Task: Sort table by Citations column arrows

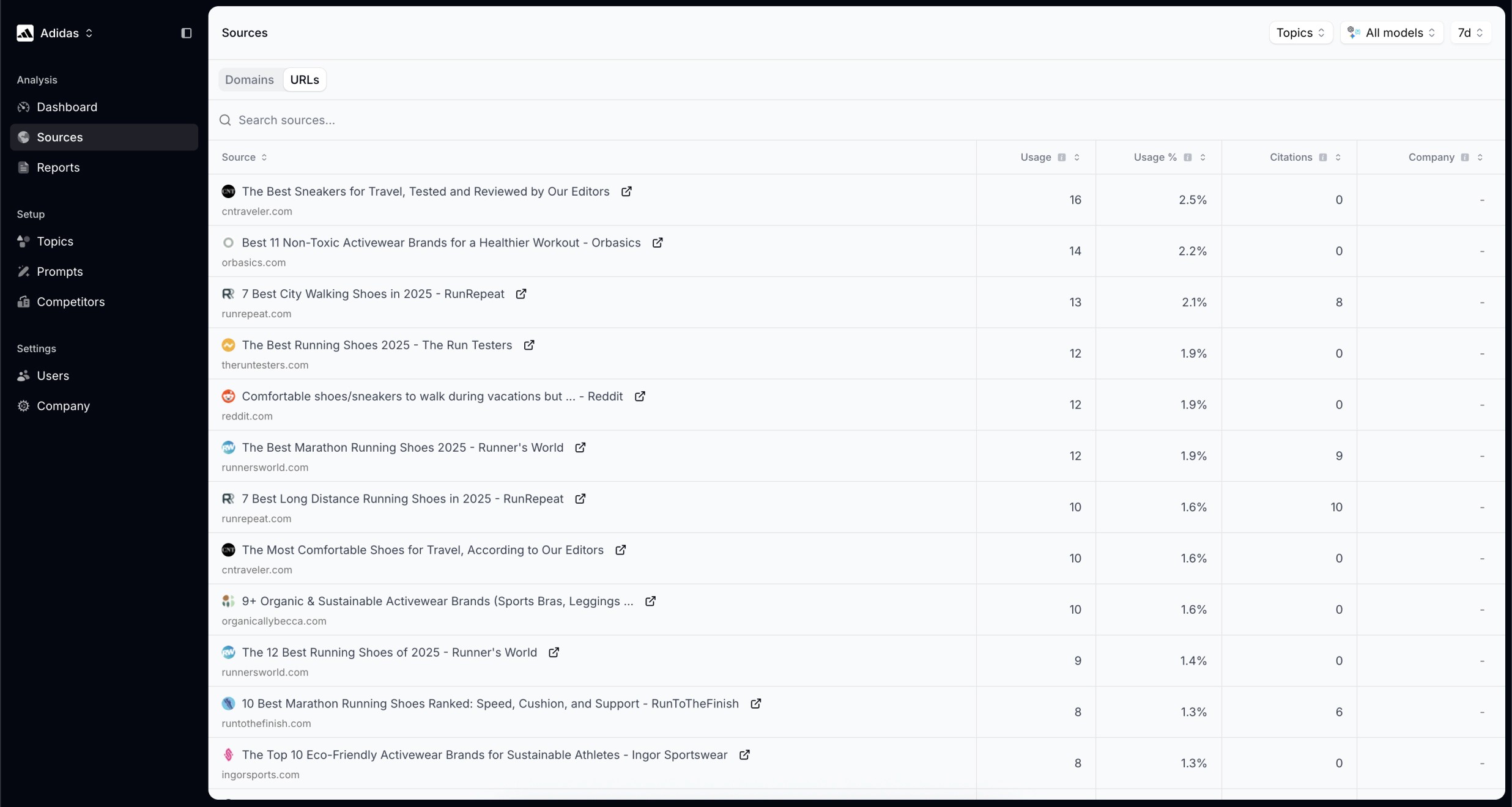Action: pyautogui.click(x=1338, y=158)
